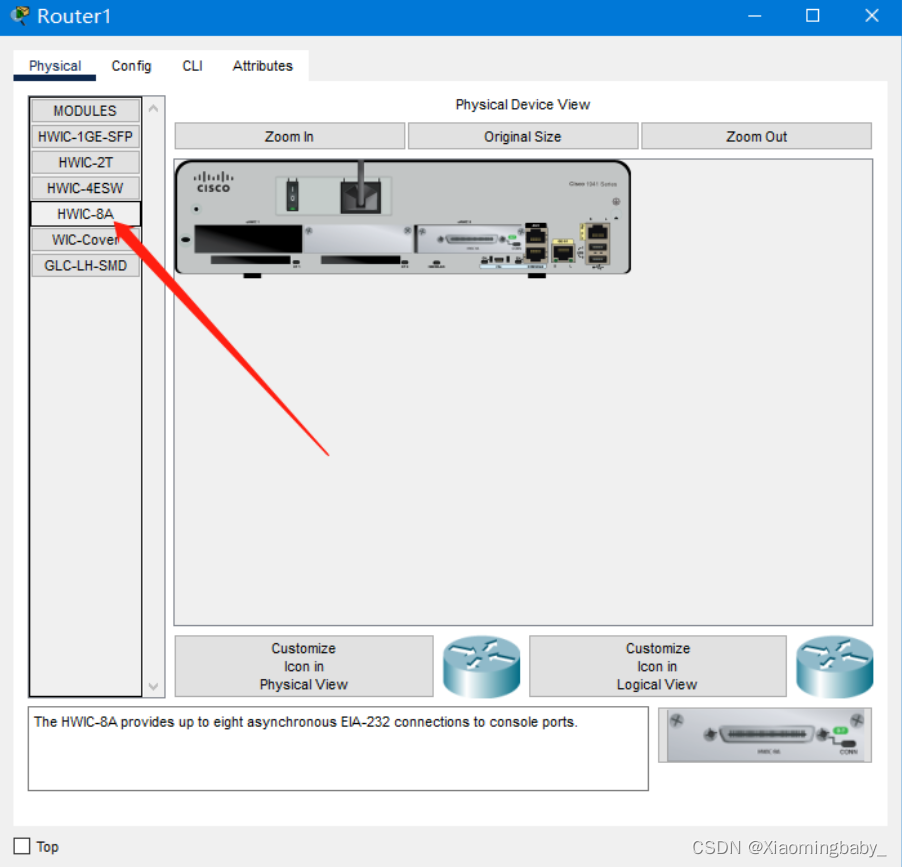Click the empty black HWIC slot

(248, 238)
